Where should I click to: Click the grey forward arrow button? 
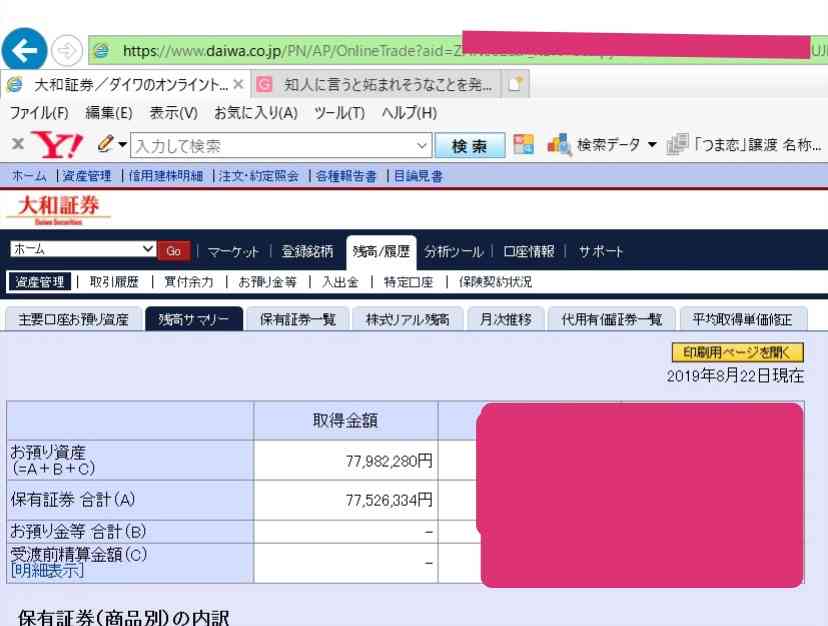coord(67,51)
